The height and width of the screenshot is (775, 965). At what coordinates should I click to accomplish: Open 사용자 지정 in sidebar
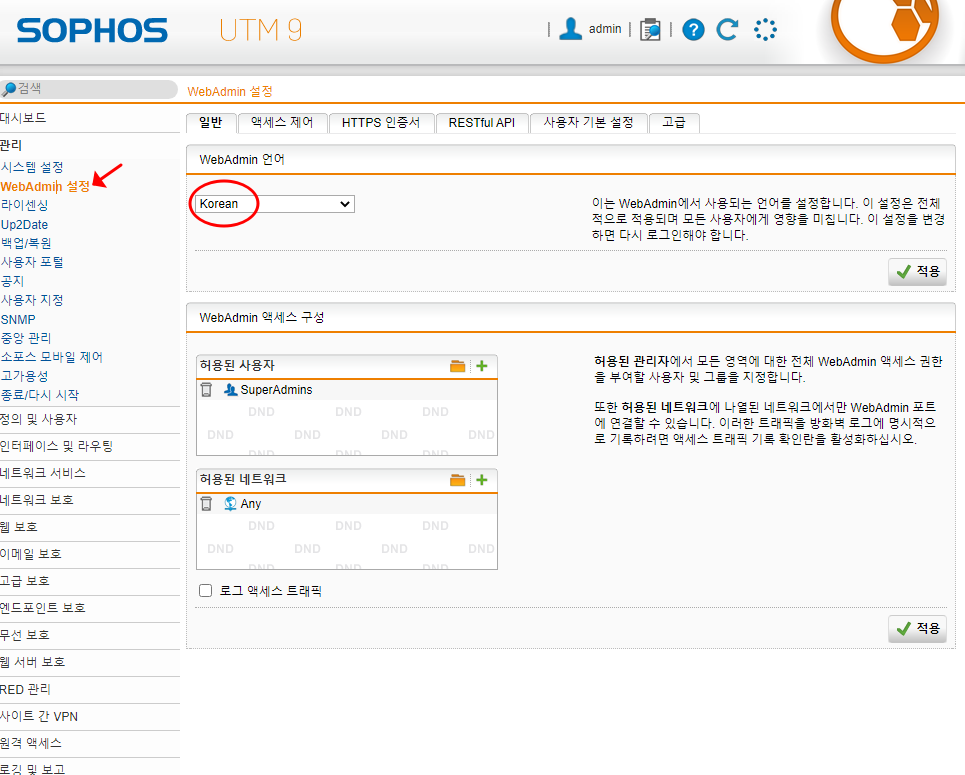coord(32,300)
